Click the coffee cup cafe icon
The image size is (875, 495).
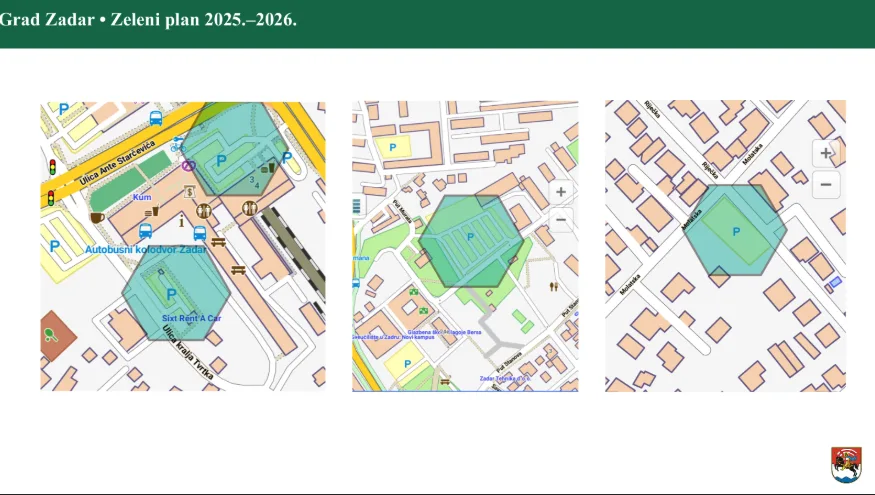coord(97,217)
